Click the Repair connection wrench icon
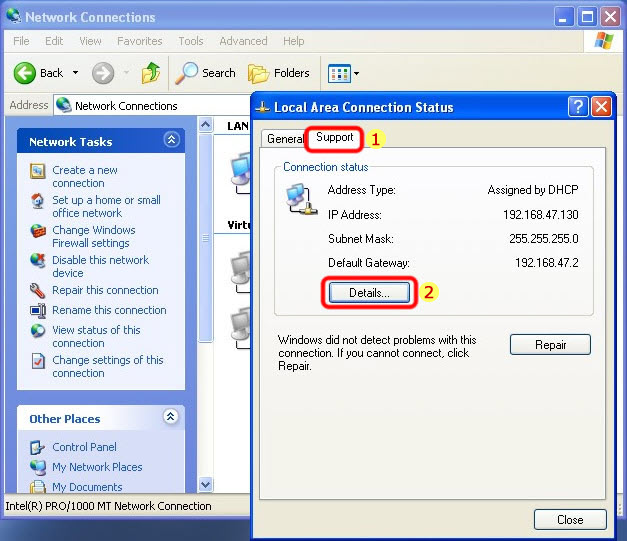This screenshot has height=541, width=627. coord(38,291)
